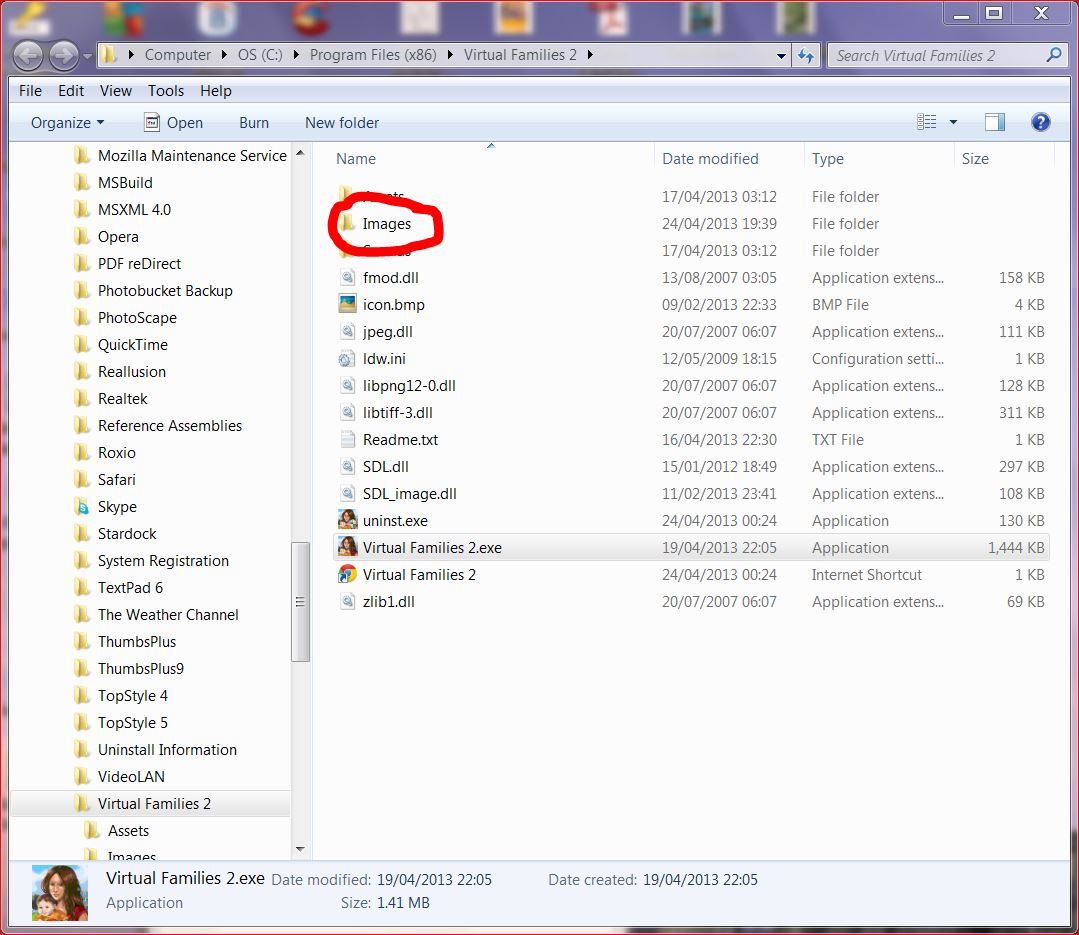
Task: Select the Reference Assemblies tree folder
Action: (158, 426)
